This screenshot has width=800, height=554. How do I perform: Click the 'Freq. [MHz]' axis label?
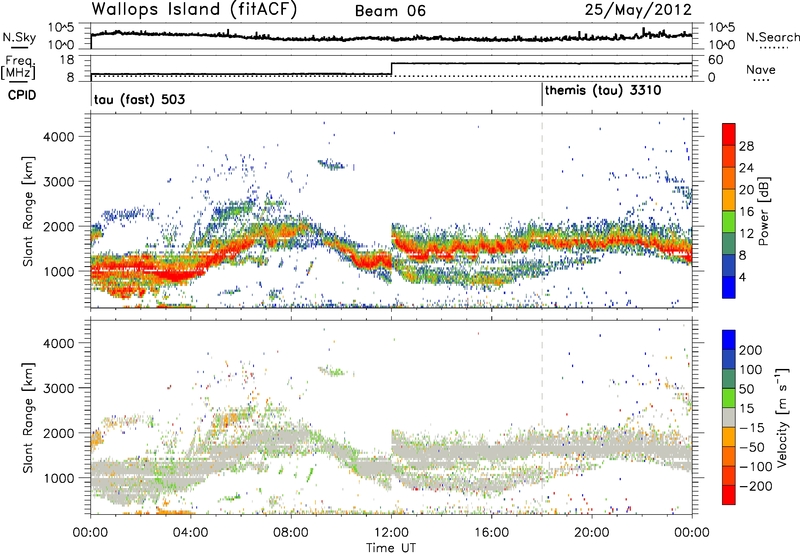tap(19, 67)
